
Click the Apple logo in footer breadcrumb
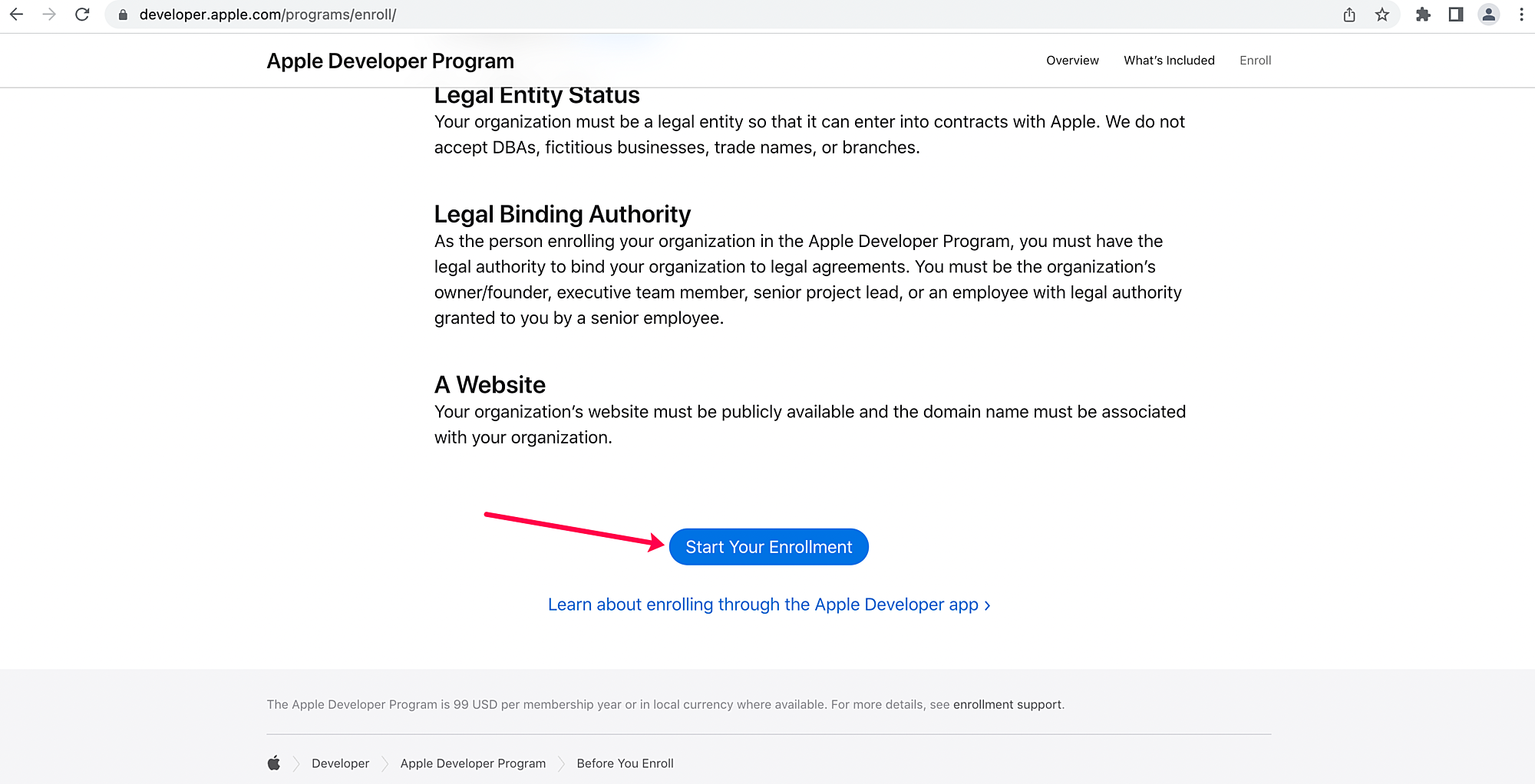click(x=274, y=763)
